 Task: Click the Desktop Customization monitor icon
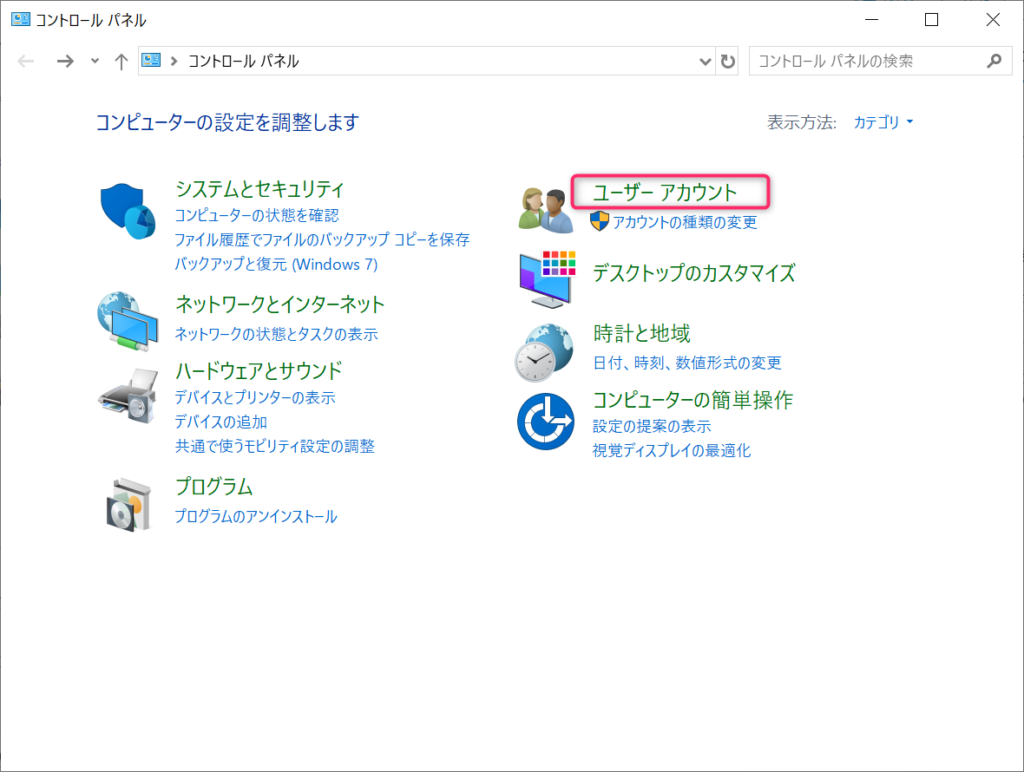[546, 279]
